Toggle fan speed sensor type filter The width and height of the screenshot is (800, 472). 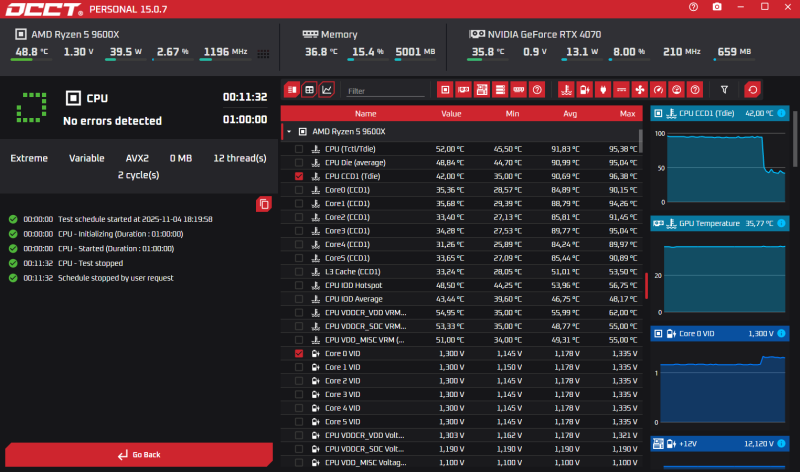(639, 90)
